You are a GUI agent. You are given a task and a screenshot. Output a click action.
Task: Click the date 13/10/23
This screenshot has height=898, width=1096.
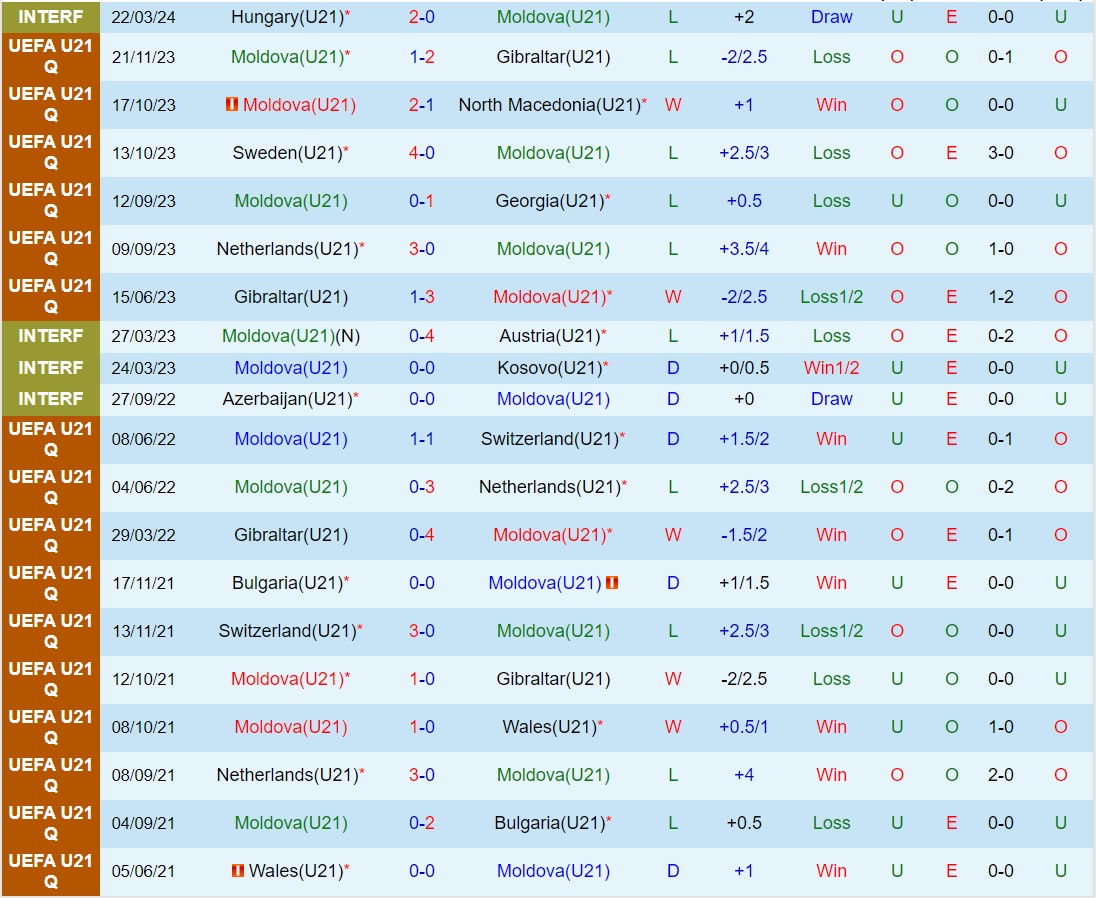[143, 153]
